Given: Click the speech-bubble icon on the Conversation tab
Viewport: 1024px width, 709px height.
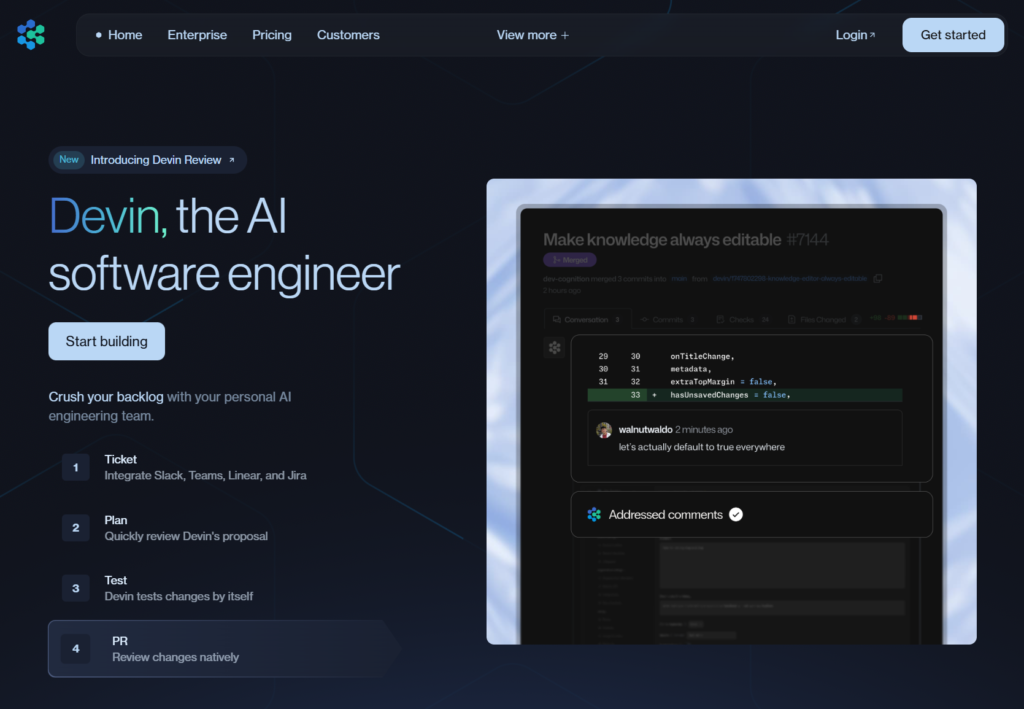Looking at the screenshot, I should click(x=557, y=319).
